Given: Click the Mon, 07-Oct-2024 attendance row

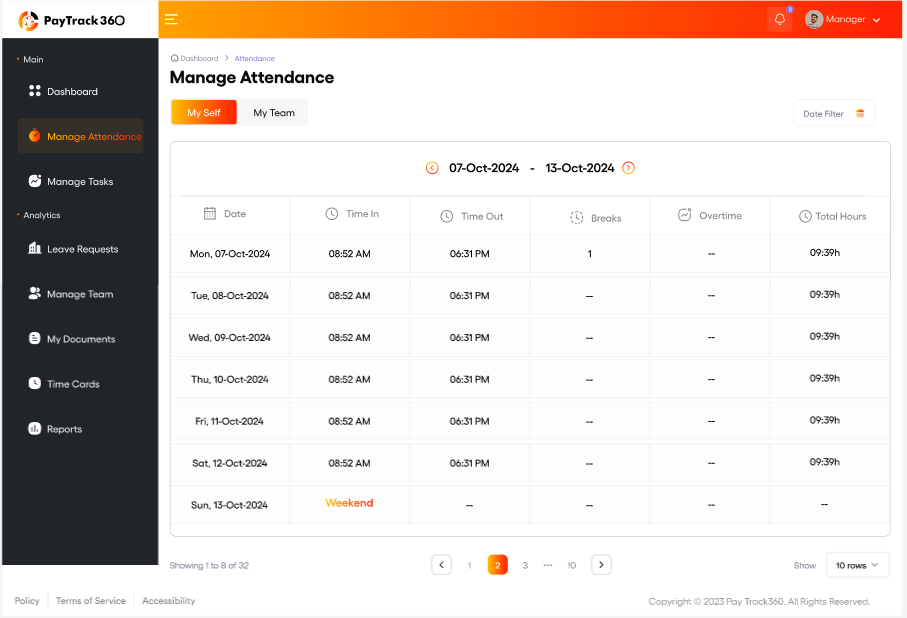Looking at the screenshot, I should 529,254.
